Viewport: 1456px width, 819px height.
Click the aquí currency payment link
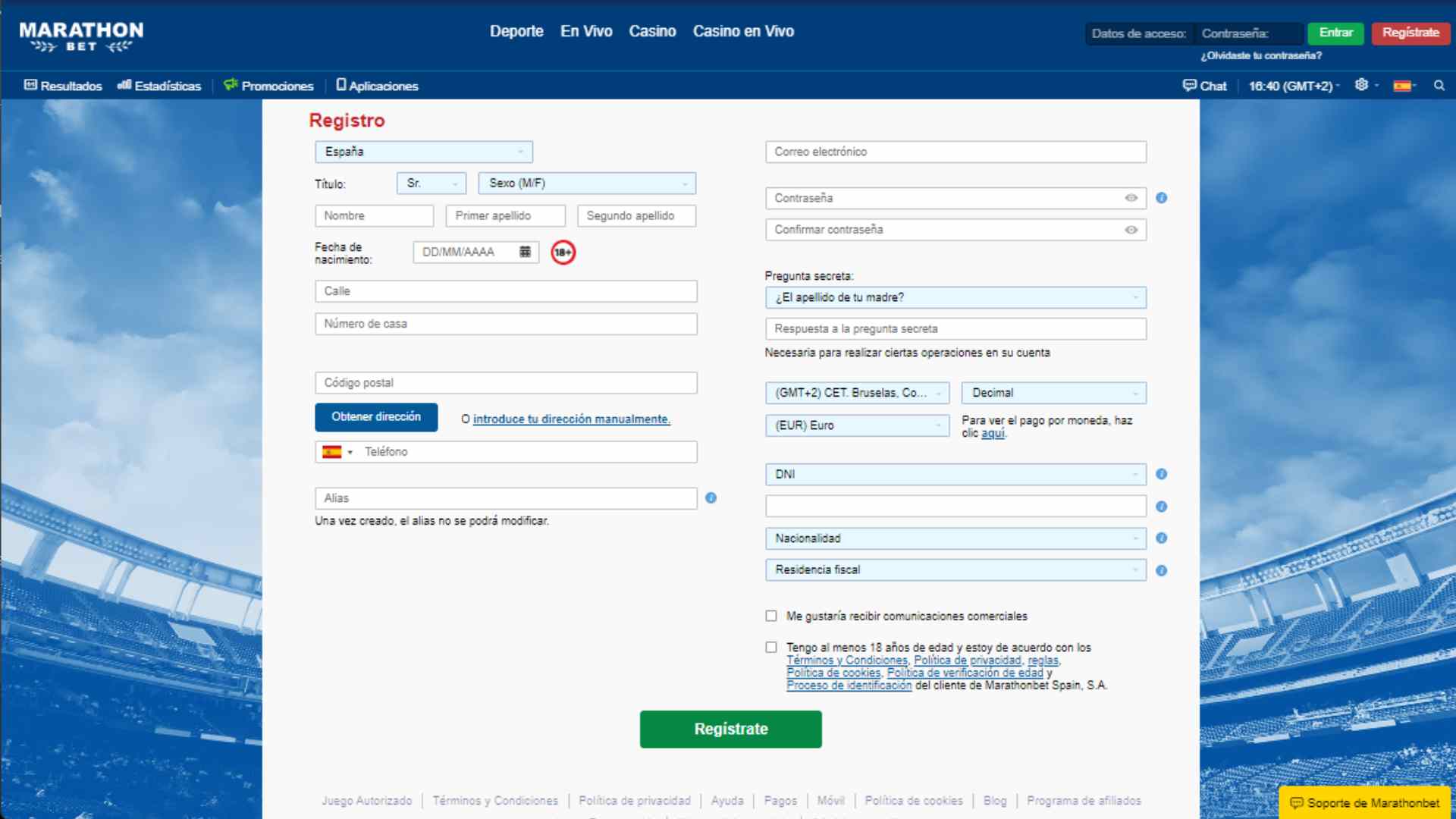(x=993, y=434)
